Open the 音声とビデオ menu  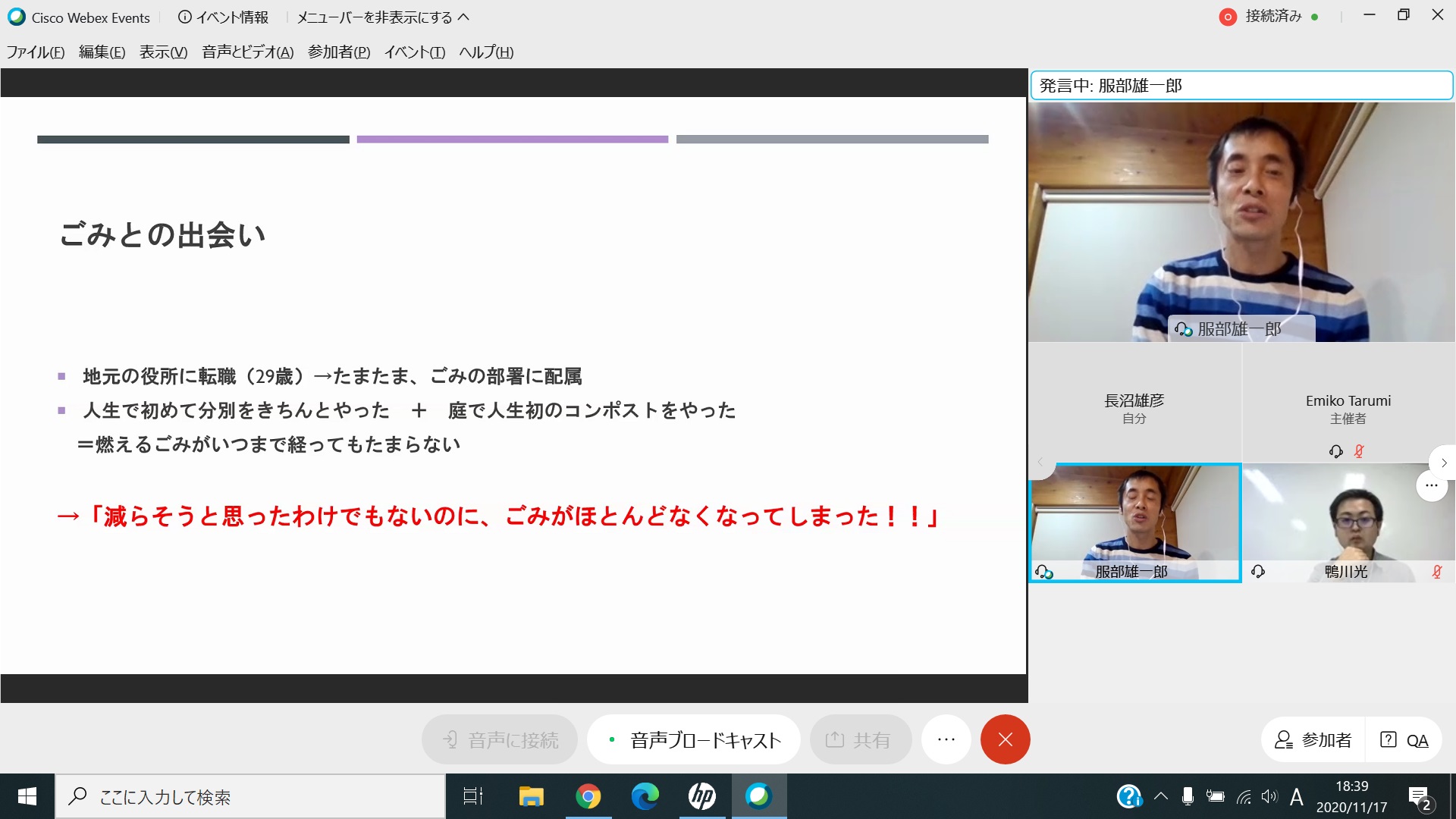247,52
